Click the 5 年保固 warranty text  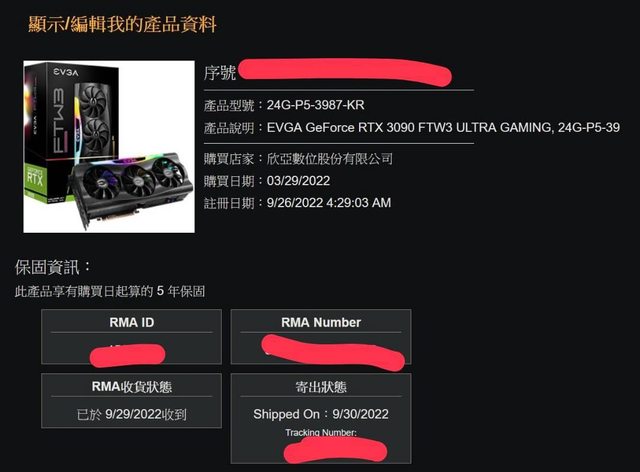click(181, 291)
